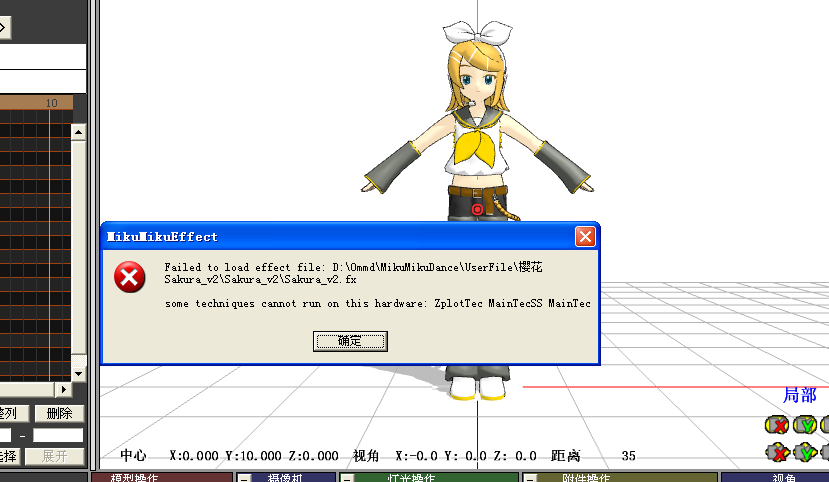Click the frame range end input field
Viewport: 829px width, 482px height.
coord(58,435)
